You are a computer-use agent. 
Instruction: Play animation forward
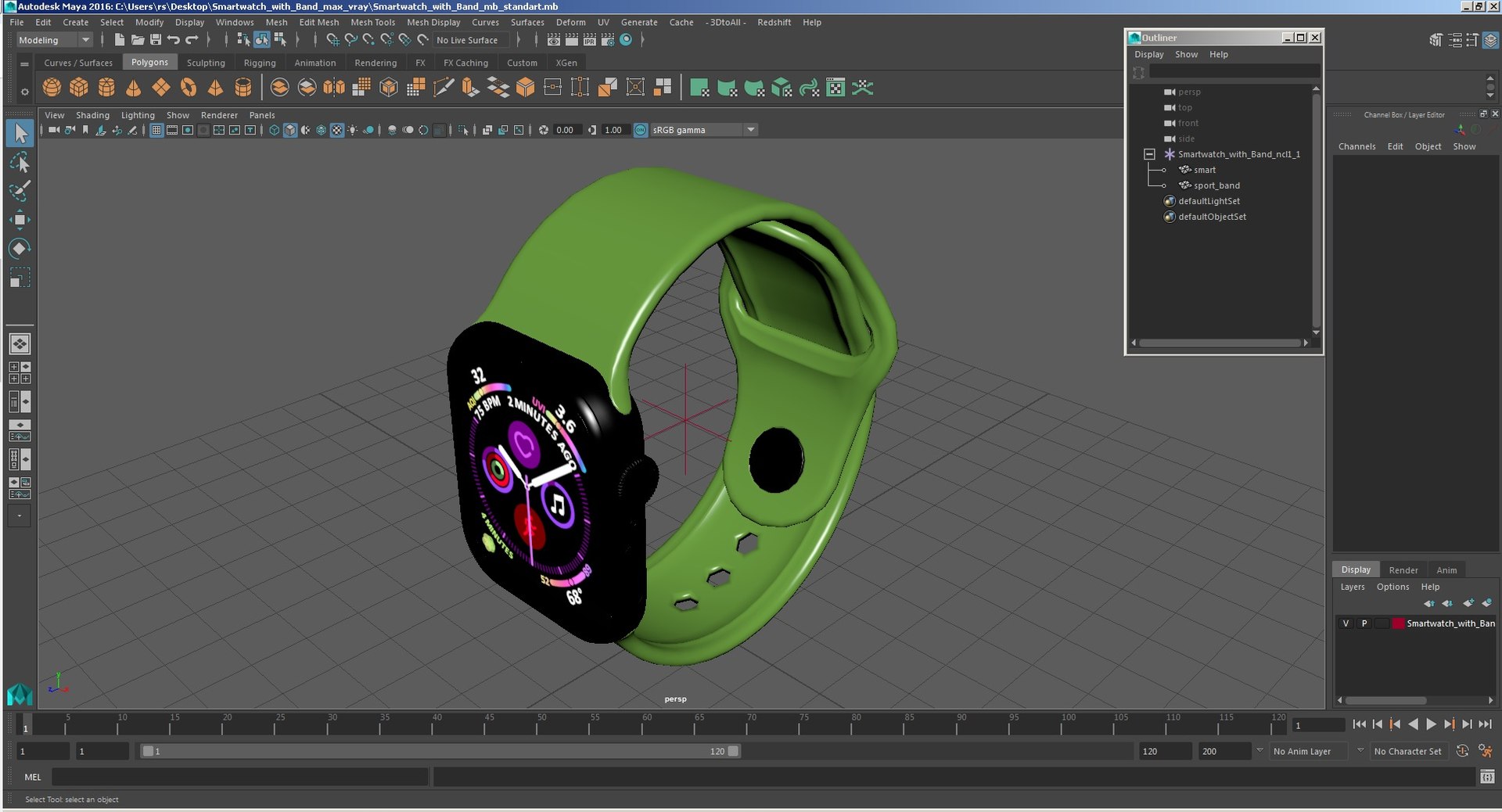(1431, 724)
